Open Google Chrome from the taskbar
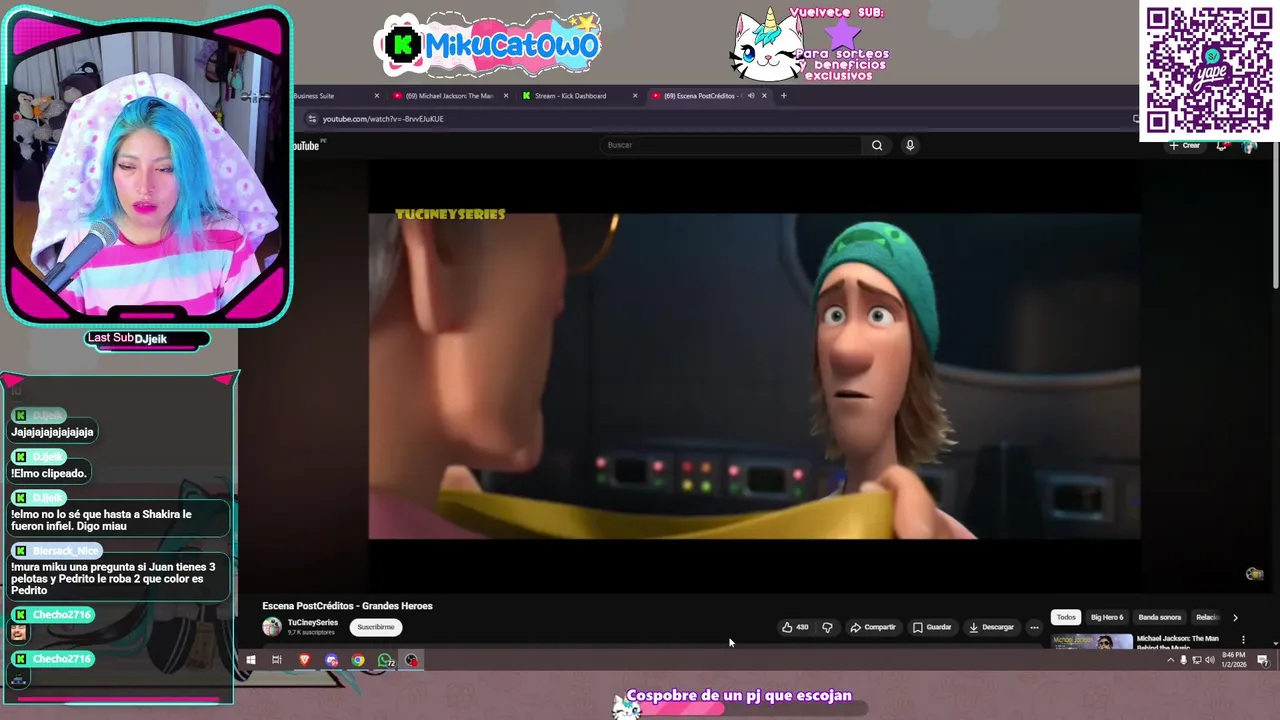 (x=358, y=660)
